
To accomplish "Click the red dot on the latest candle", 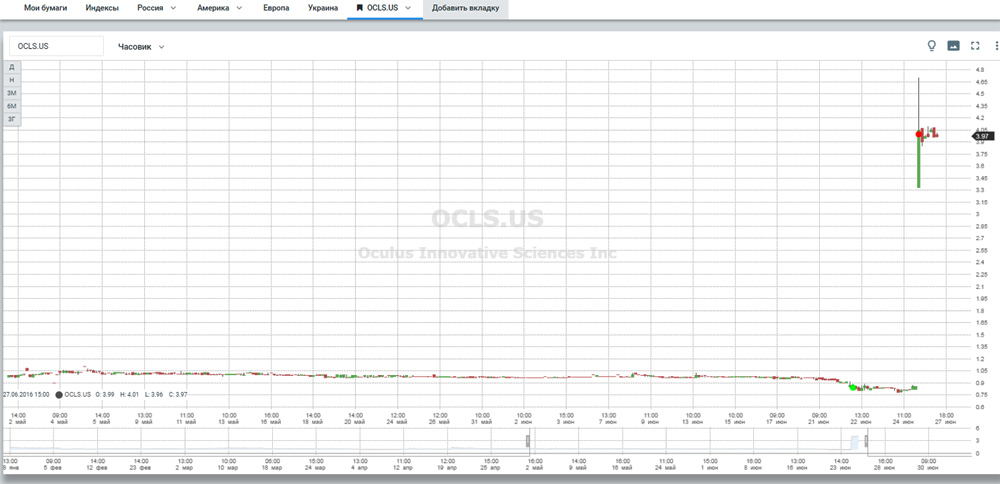I will (x=919, y=134).
